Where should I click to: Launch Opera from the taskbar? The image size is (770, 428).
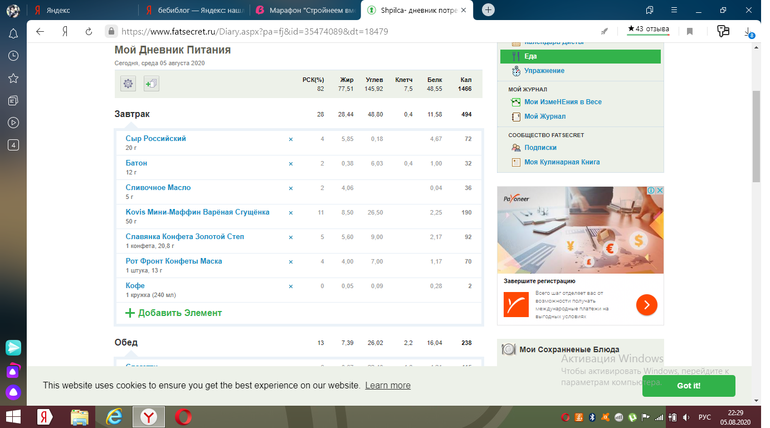pyautogui.click(x=183, y=417)
